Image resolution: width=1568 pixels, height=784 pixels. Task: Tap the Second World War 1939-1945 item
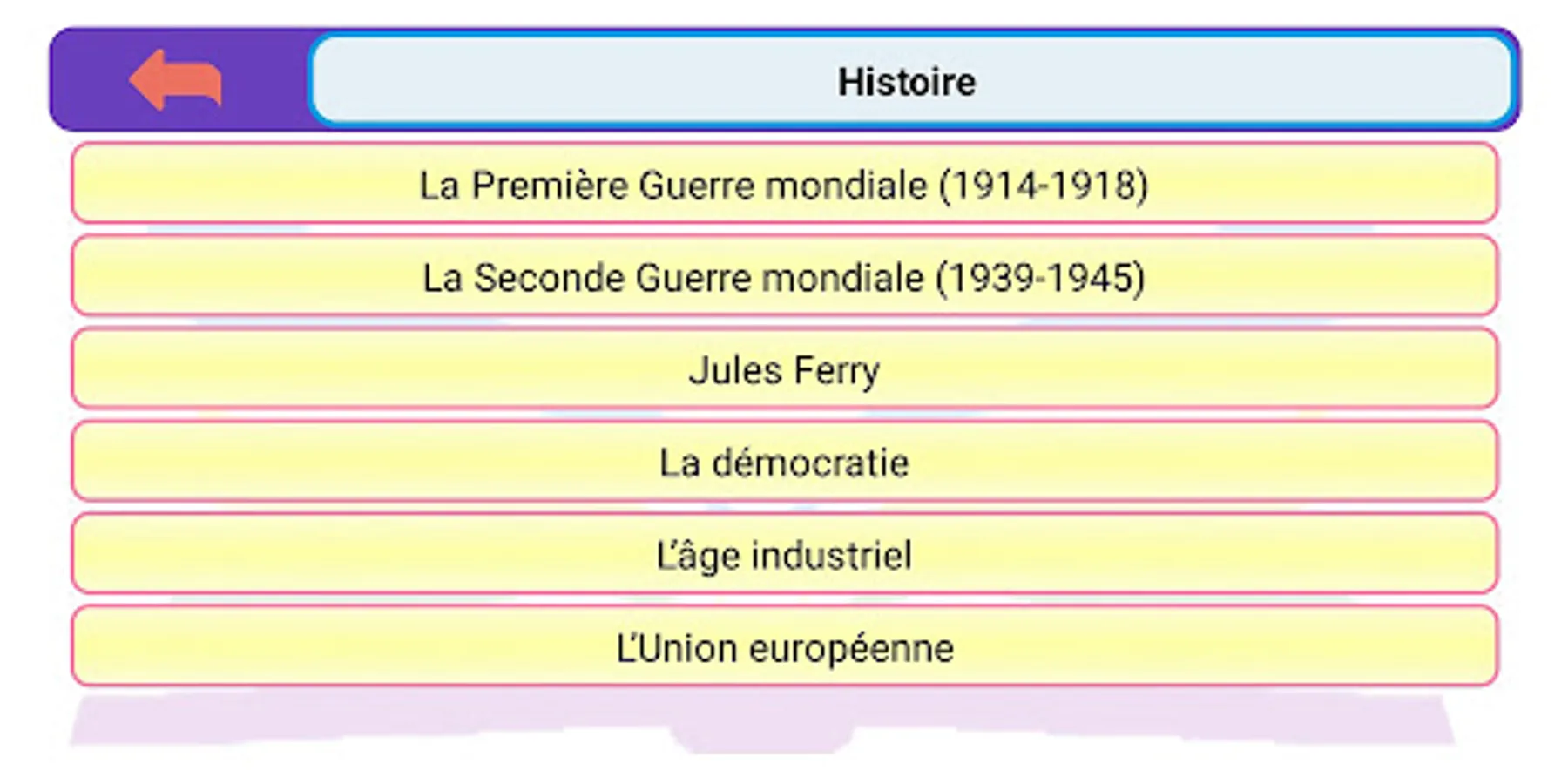click(784, 277)
